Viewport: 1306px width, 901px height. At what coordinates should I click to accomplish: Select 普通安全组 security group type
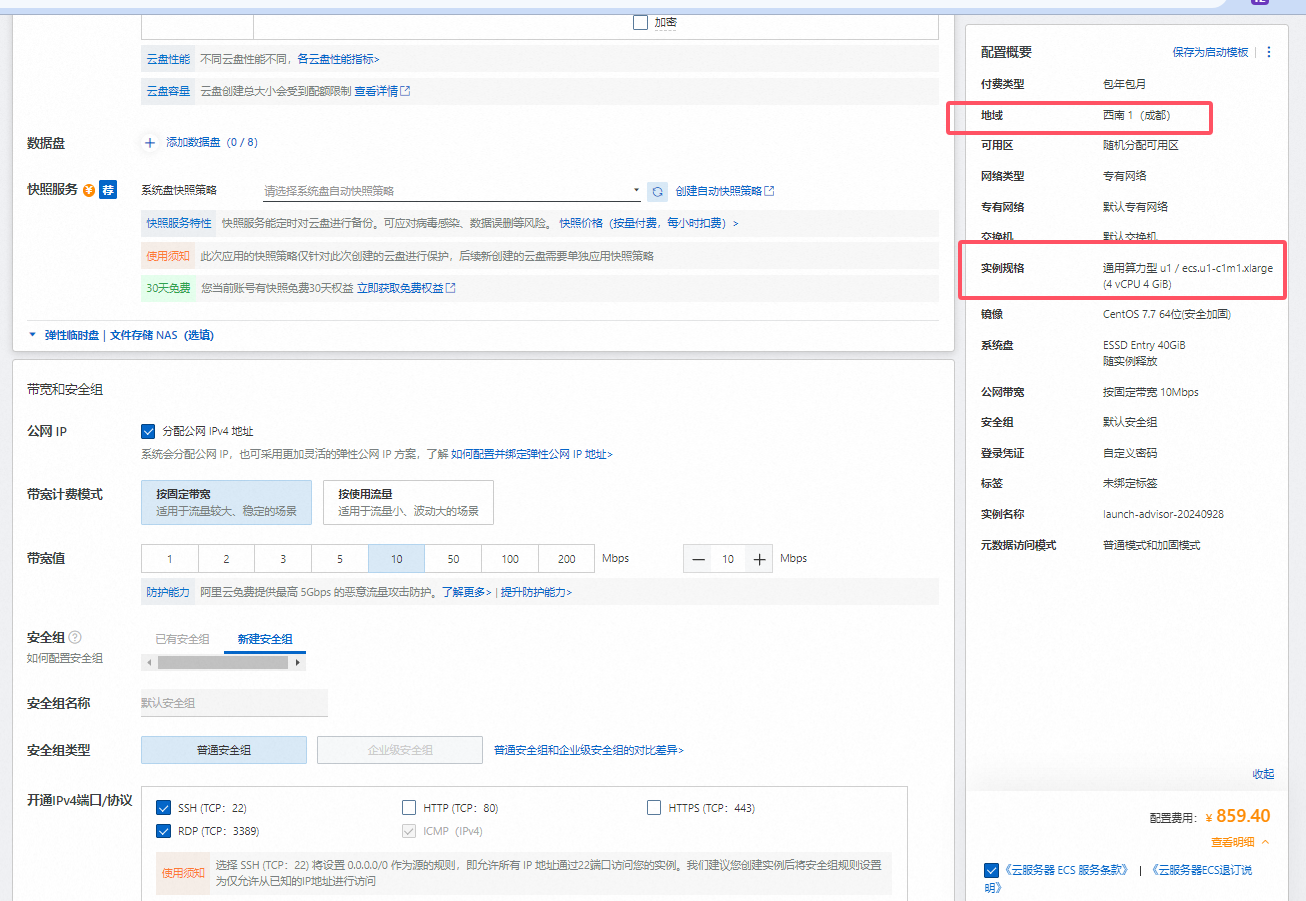(x=224, y=750)
